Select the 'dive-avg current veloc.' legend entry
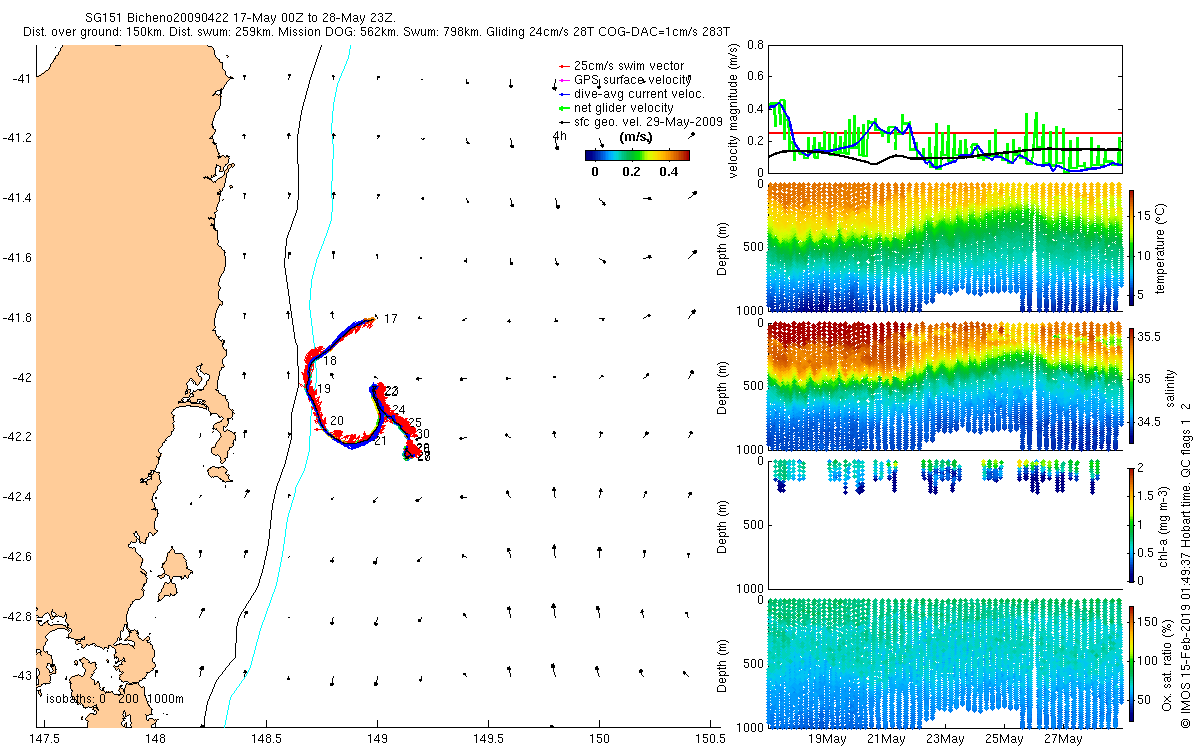 [631, 93]
